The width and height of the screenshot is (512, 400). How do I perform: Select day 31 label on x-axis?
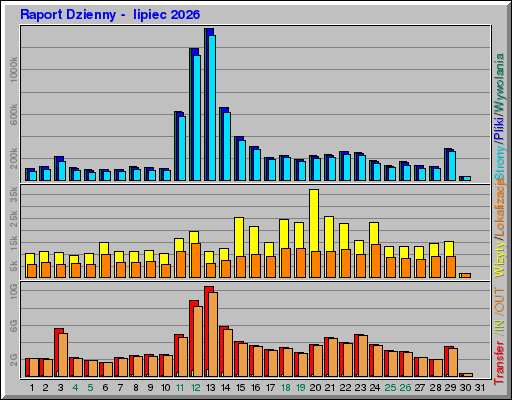[x=480, y=388]
